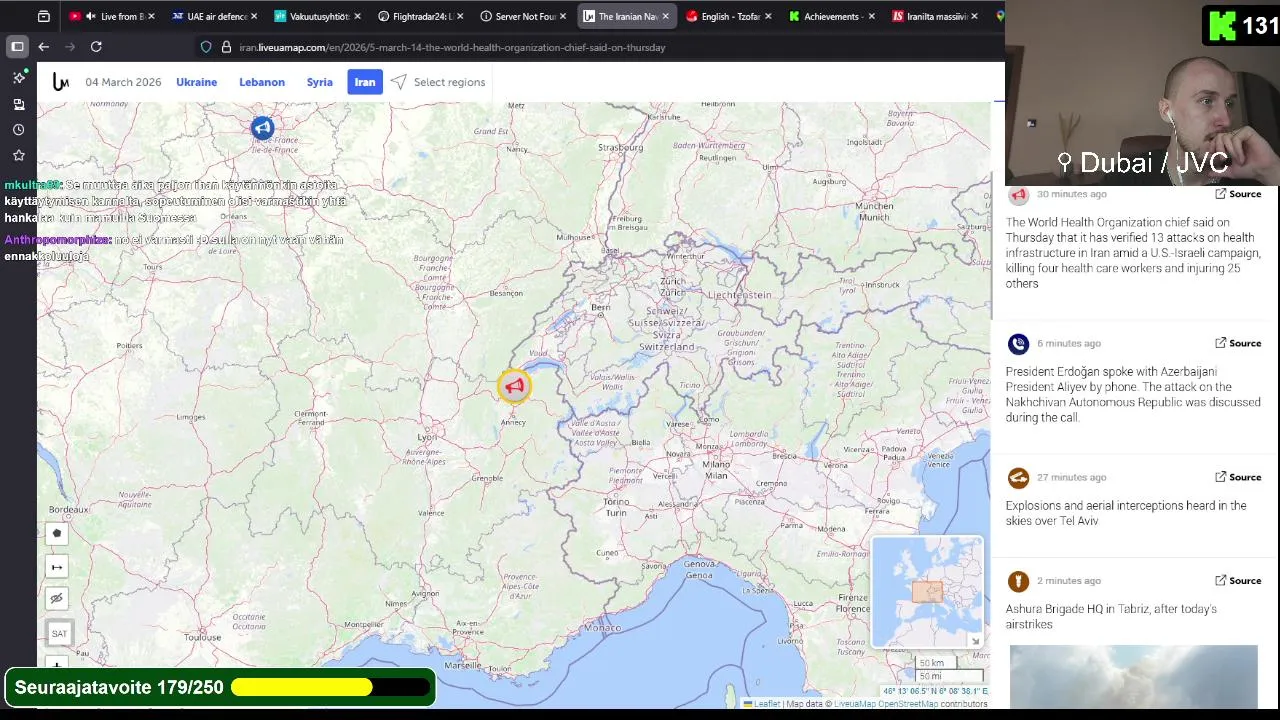
Task: Mute the Live from YouTube tab speaker
Action: 91,16
